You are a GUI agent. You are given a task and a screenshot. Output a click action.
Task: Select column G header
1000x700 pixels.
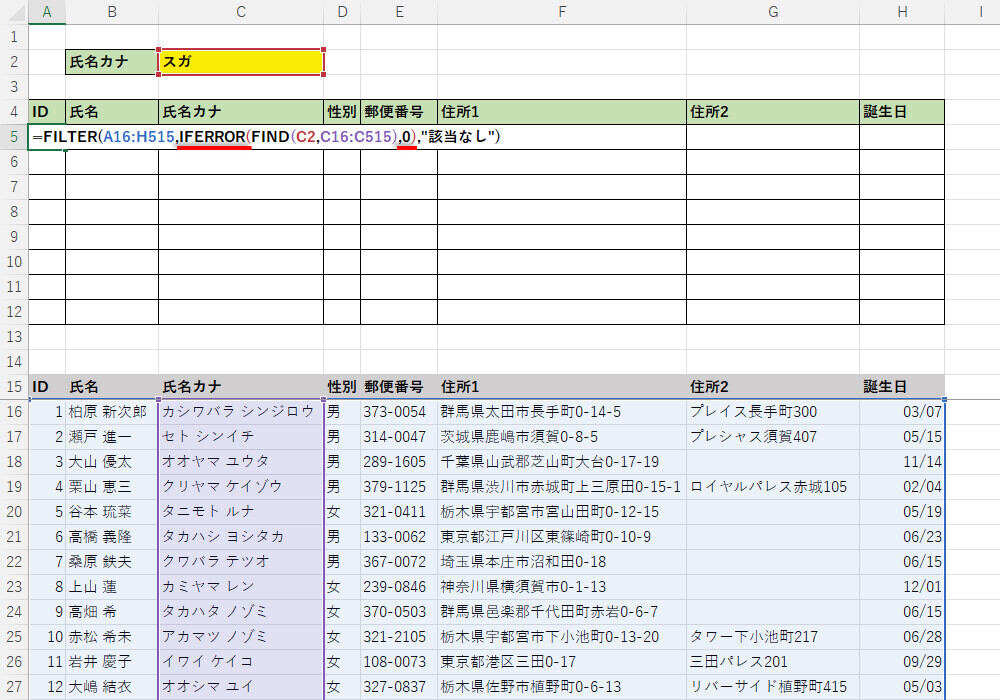[x=773, y=11]
